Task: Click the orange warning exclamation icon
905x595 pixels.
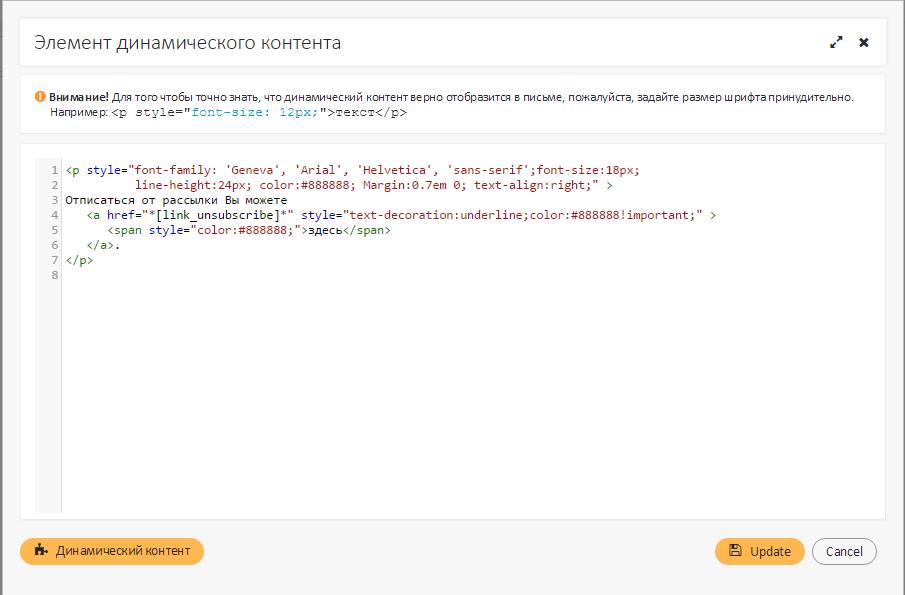Action: click(40, 97)
